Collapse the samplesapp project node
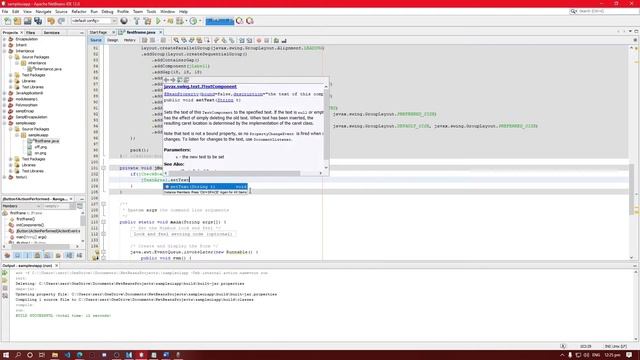Image resolution: width=640 pixels, height=360 pixels. (4, 123)
